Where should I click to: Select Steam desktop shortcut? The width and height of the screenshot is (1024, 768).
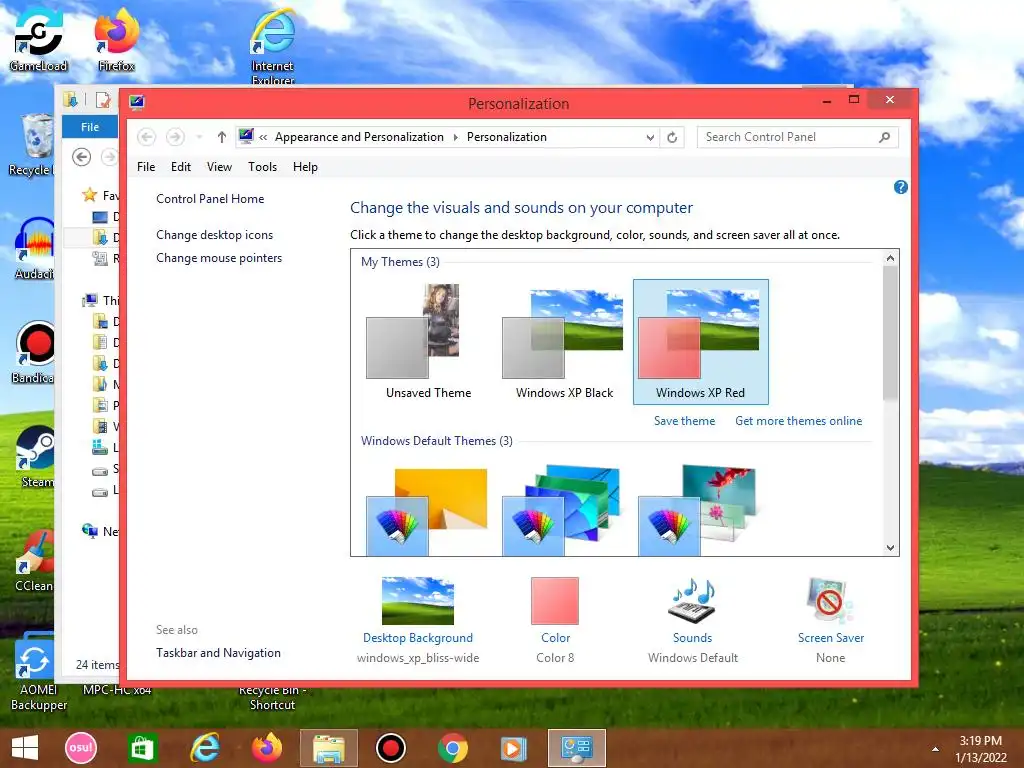pyautogui.click(x=35, y=457)
